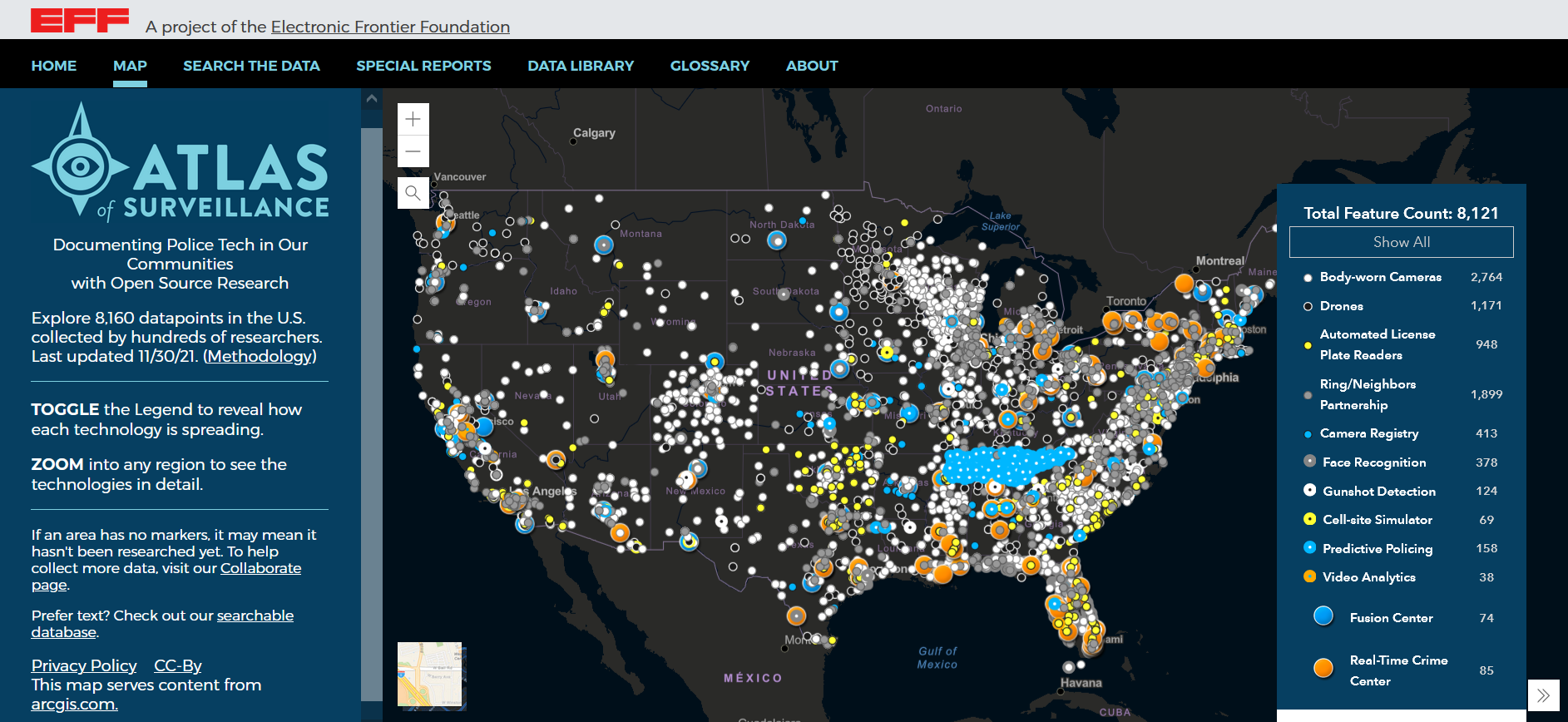Click the Real-Time Crime Center orange icon
1568x722 pixels.
(1323, 669)
